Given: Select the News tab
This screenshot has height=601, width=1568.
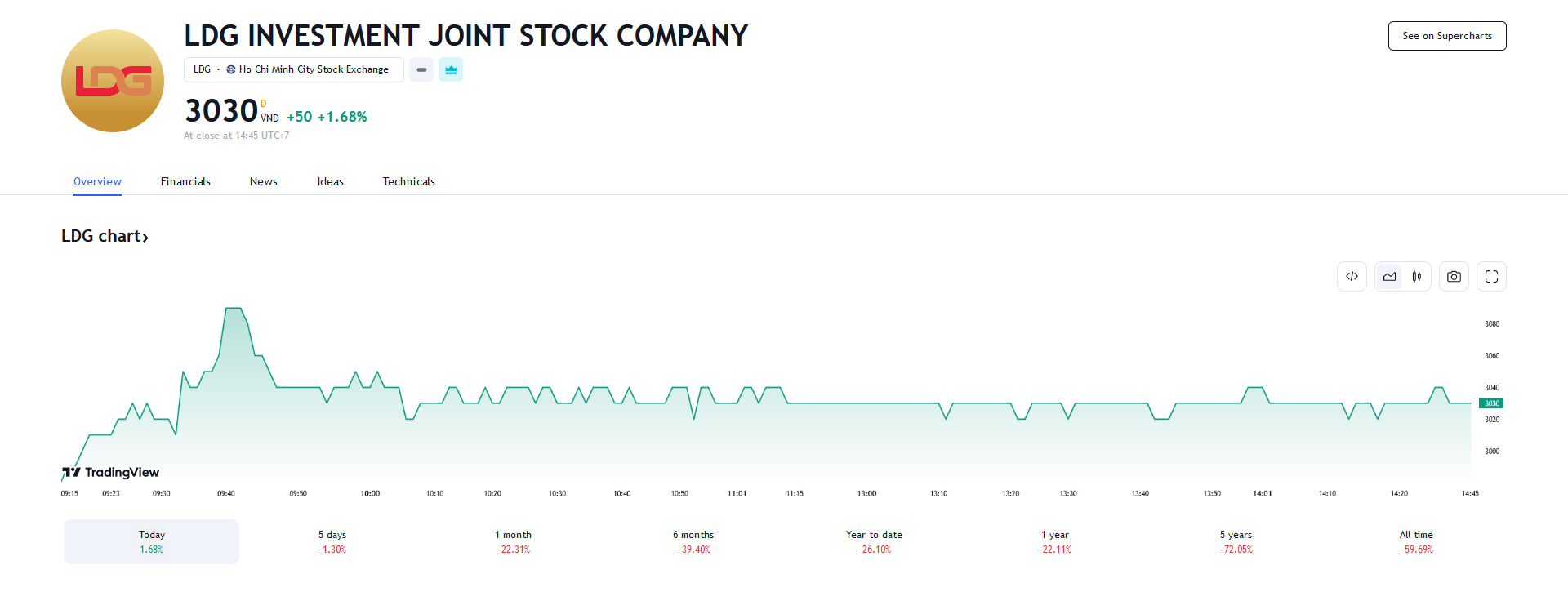Looking at the screenshot, I should [263, 181].
